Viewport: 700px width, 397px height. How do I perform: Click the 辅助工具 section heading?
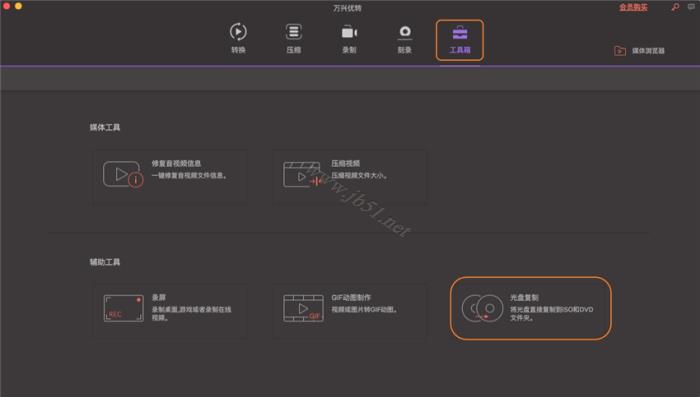105,262
